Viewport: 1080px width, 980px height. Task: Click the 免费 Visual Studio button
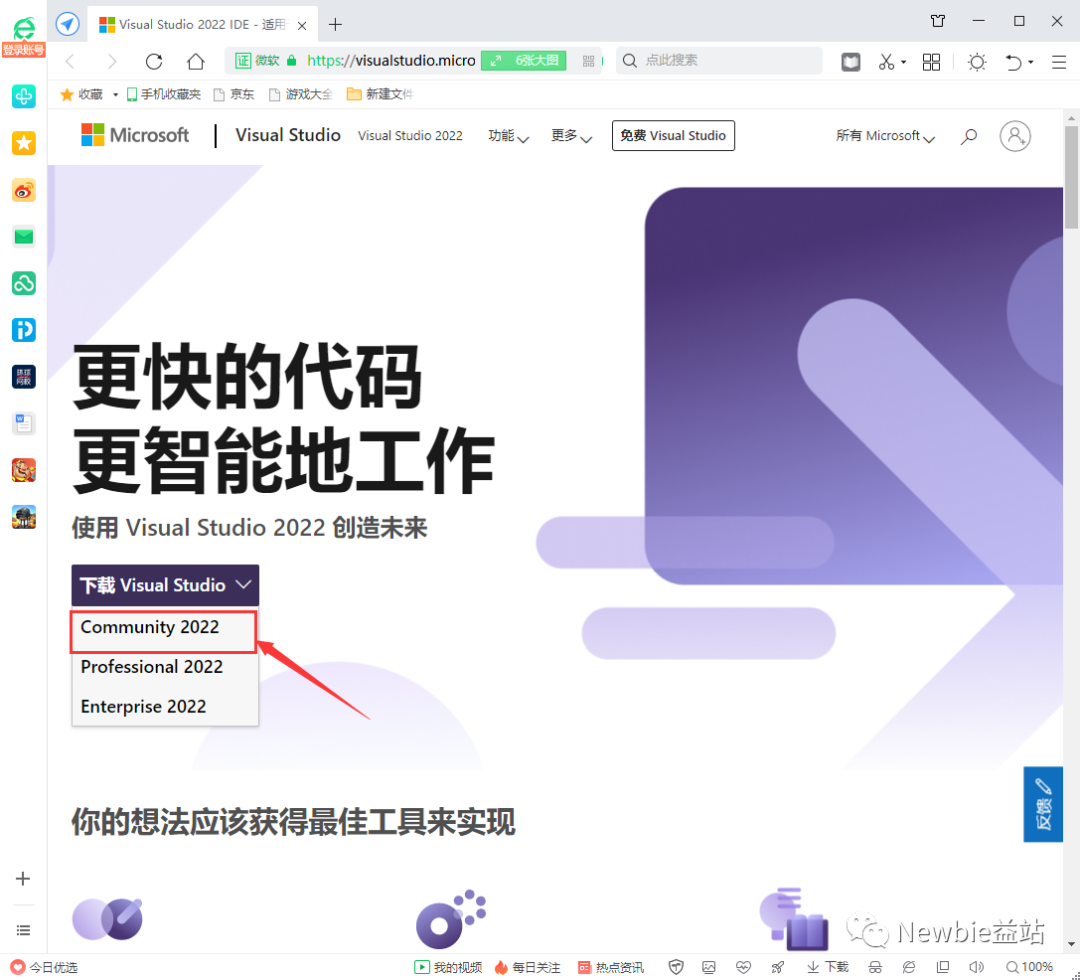[673, 135]
